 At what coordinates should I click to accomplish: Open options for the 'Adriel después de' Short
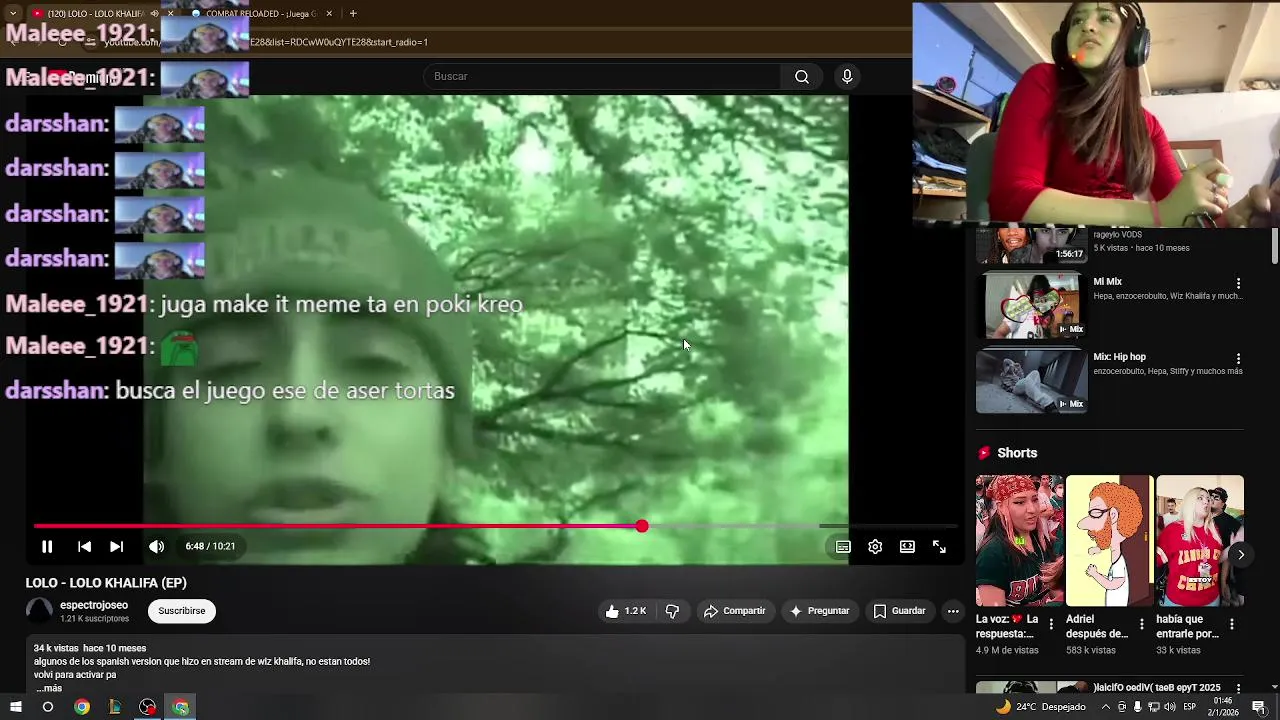tap(1141, 624)
